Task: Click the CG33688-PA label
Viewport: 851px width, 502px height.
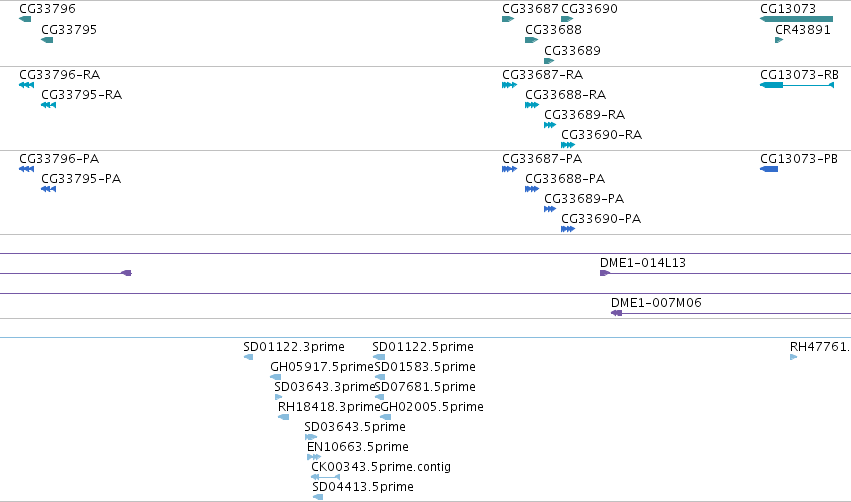Action: tap(565, 179)
